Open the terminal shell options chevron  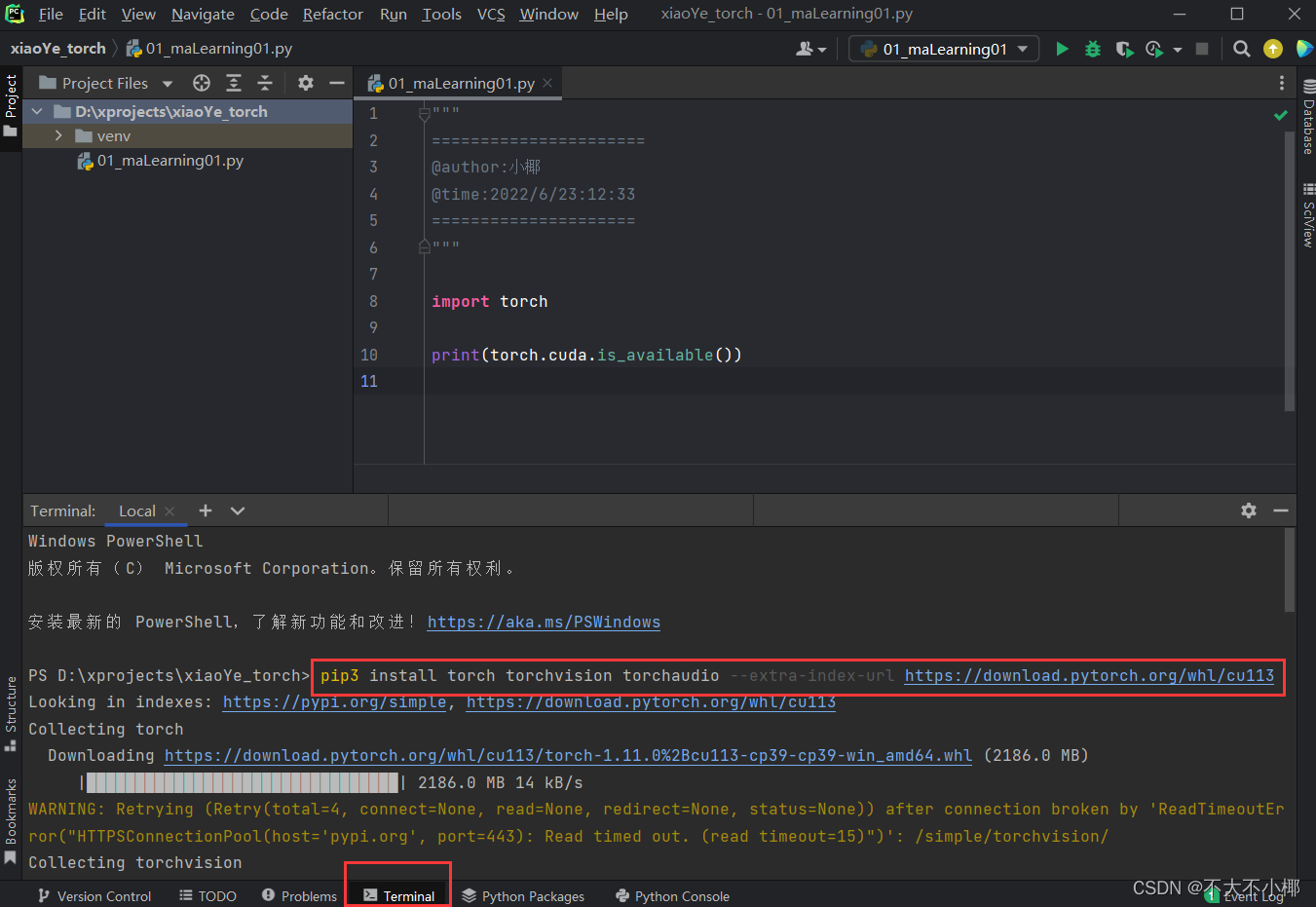click(238, 510)
